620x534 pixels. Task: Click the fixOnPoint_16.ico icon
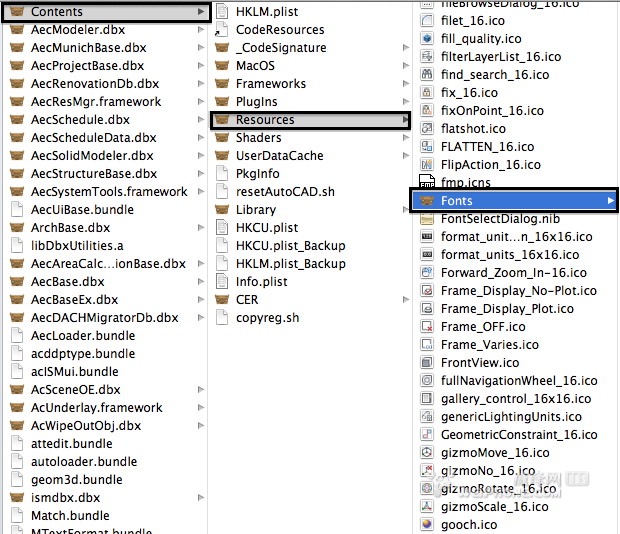427,110
